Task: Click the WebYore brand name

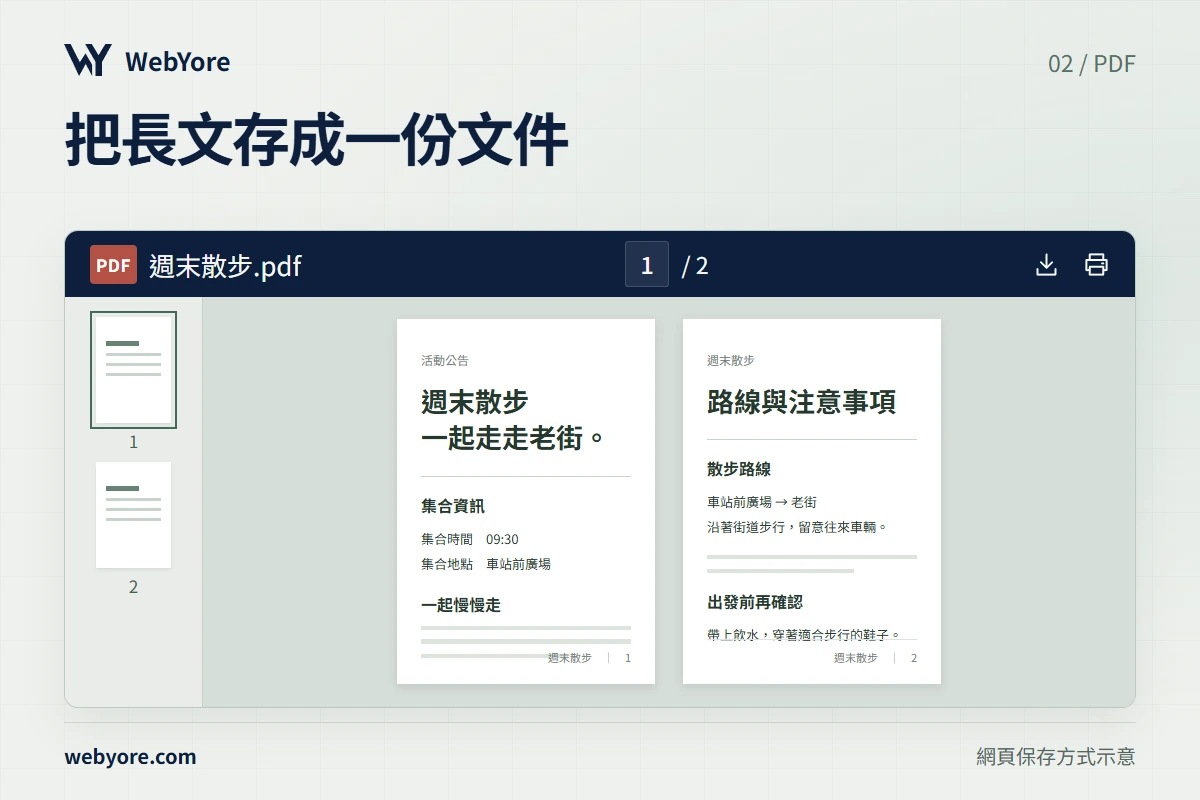Action: pos(177,62)
